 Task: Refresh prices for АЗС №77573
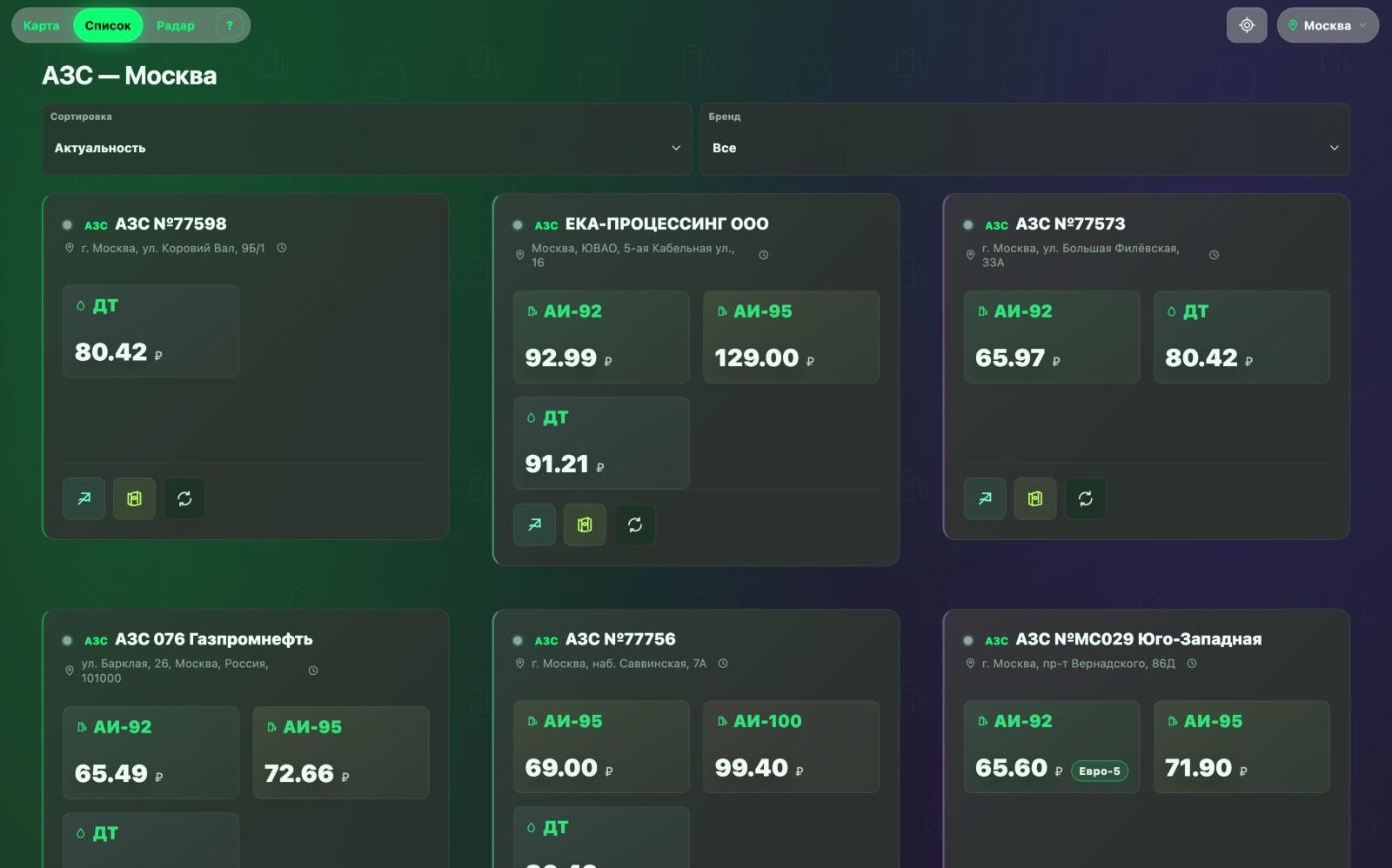1085,498
